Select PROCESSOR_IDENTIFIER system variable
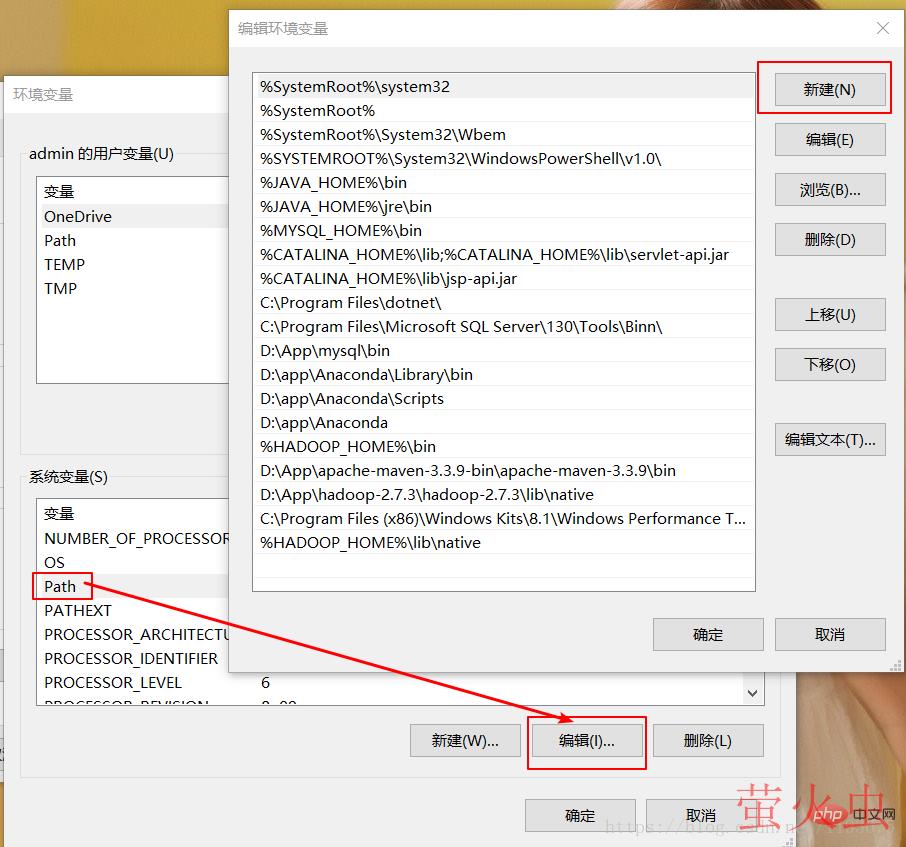 click(133, 659)
